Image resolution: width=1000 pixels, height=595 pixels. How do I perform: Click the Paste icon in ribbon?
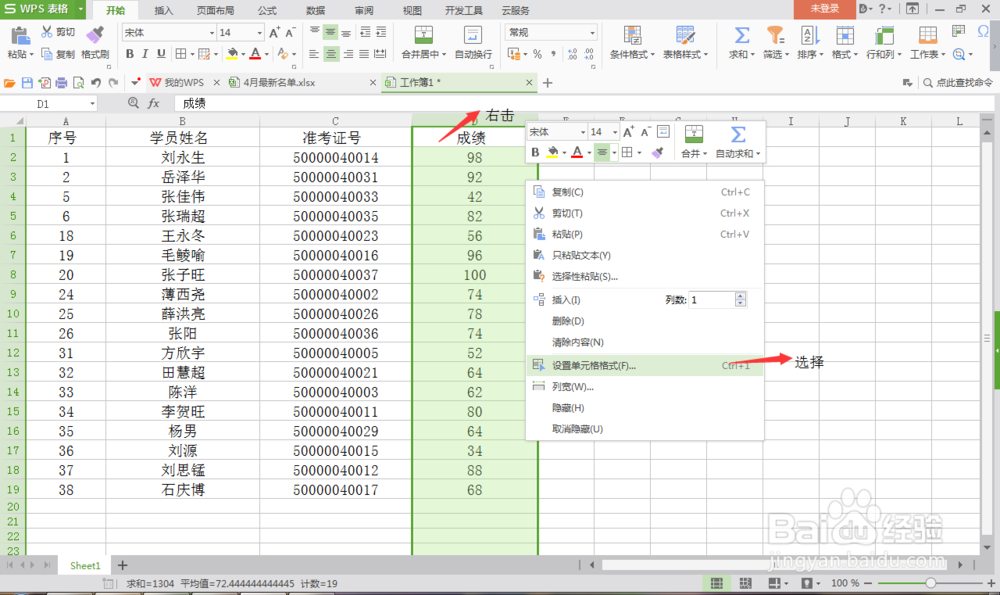click(20, 36)
